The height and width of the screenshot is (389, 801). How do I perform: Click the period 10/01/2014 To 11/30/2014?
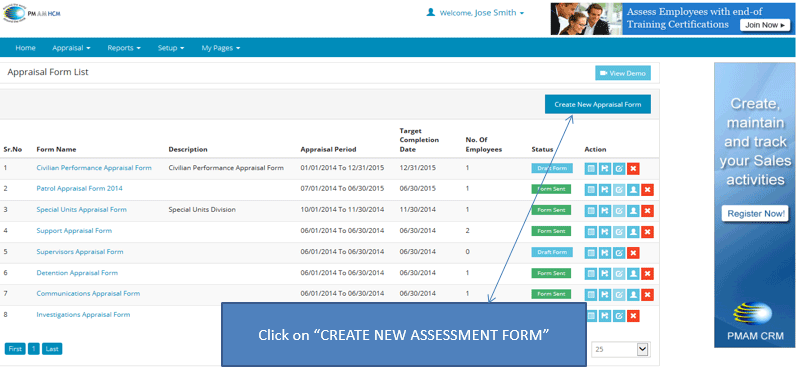(342, 210)
